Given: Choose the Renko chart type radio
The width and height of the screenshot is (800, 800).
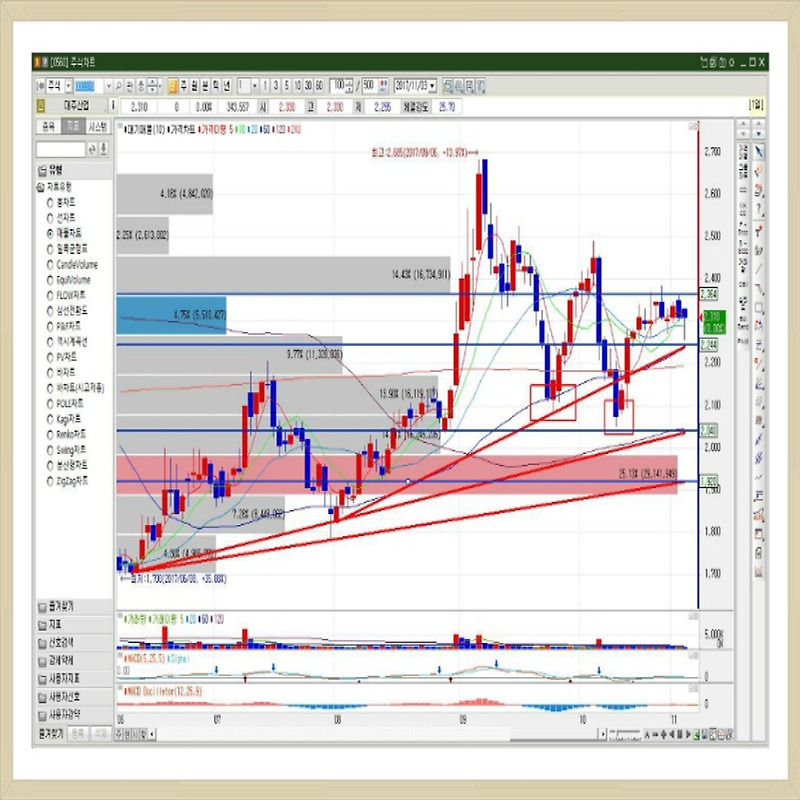Looking at the screenshot, I should point(50,435).
